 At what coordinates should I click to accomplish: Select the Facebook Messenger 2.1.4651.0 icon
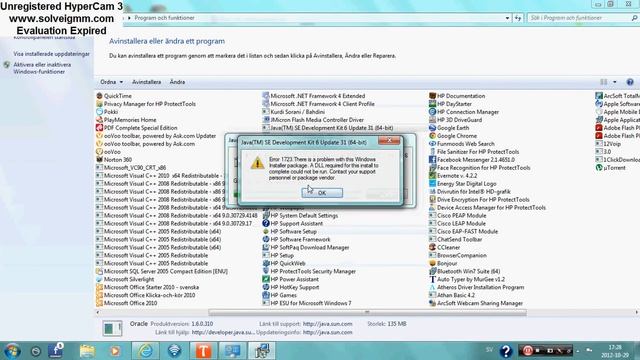pos(432,160)
